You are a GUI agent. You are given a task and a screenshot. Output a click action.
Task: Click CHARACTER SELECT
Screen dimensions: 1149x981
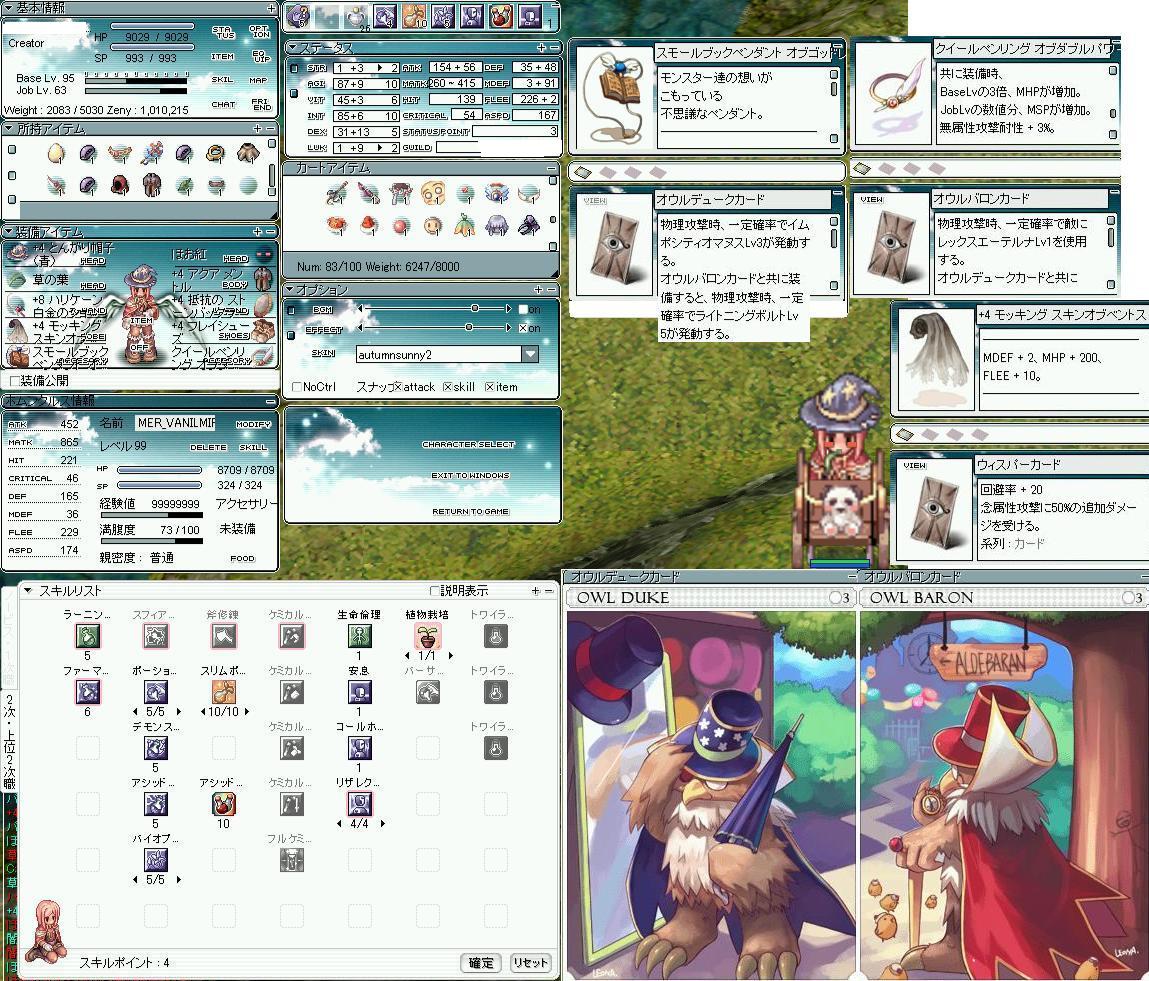[x=468, y=444]
